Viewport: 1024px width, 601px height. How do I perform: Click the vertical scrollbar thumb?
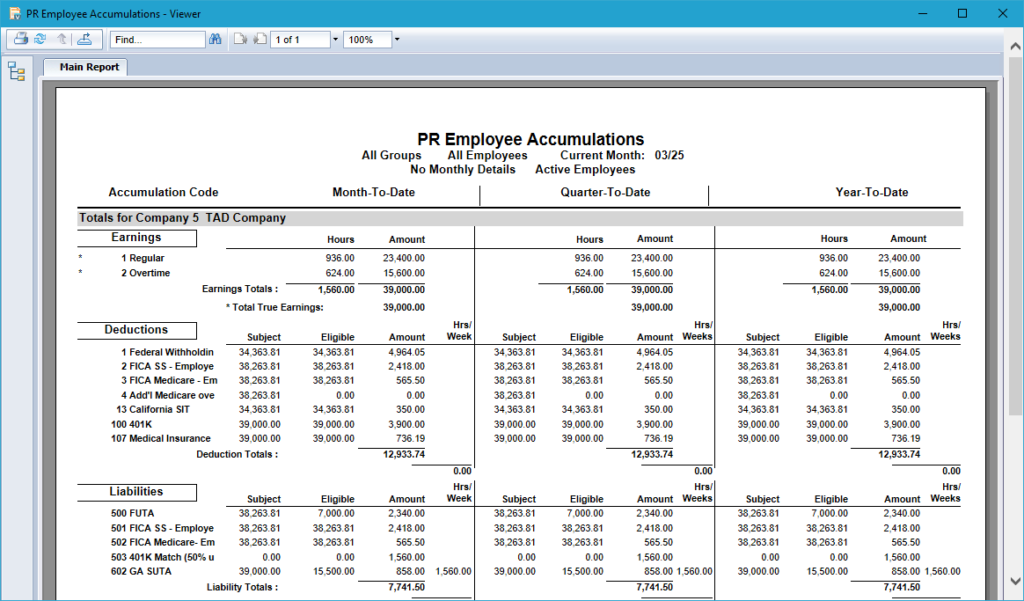[x=1015, y=235]
